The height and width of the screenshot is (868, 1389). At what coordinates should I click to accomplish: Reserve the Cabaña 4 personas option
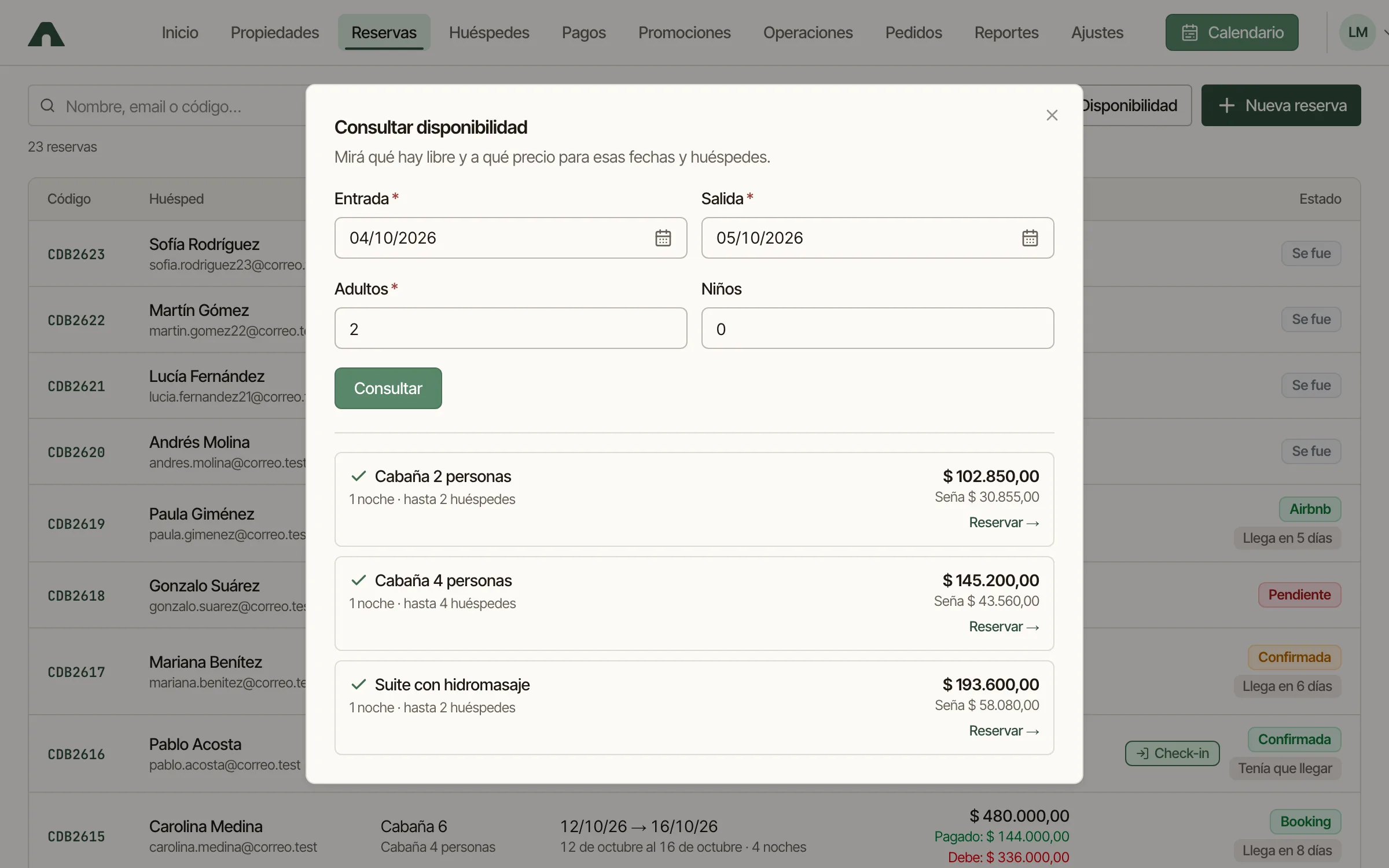coord(1004,627)
